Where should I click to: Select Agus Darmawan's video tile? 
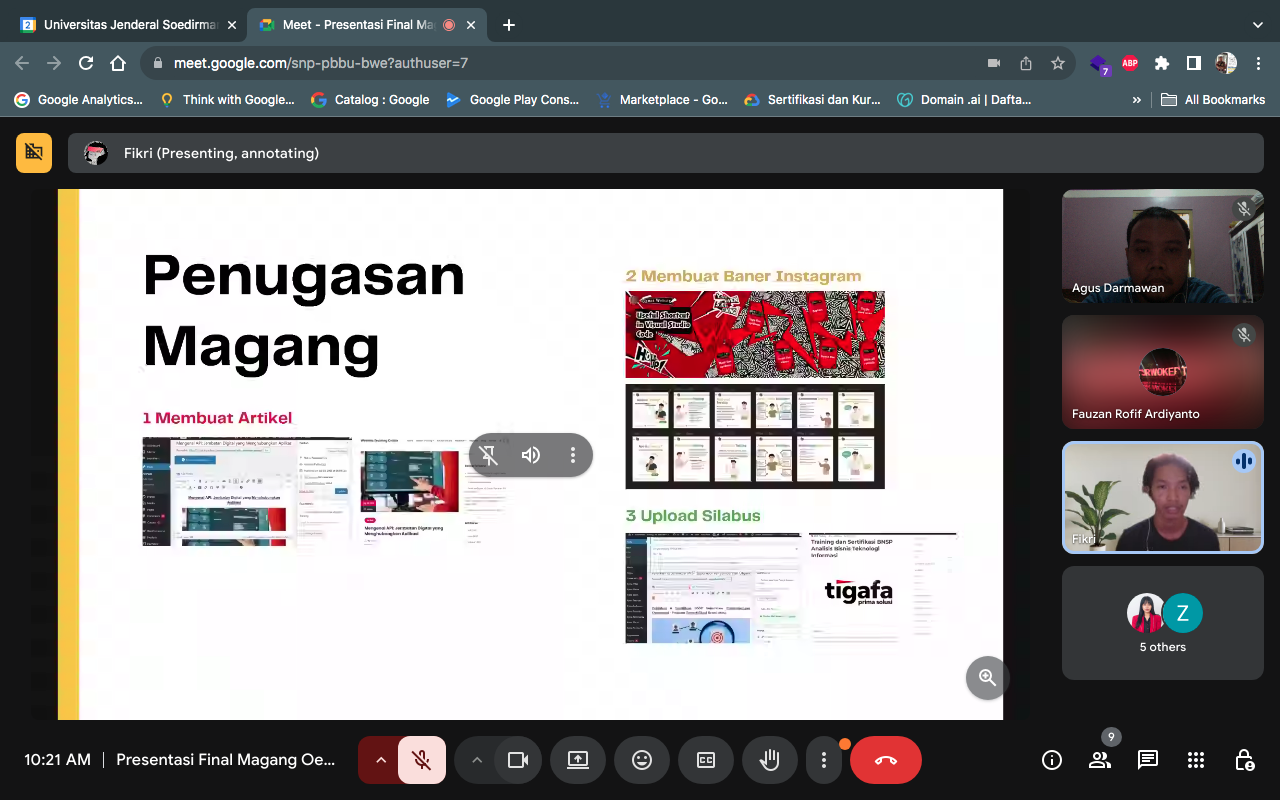coord(1162,246)
